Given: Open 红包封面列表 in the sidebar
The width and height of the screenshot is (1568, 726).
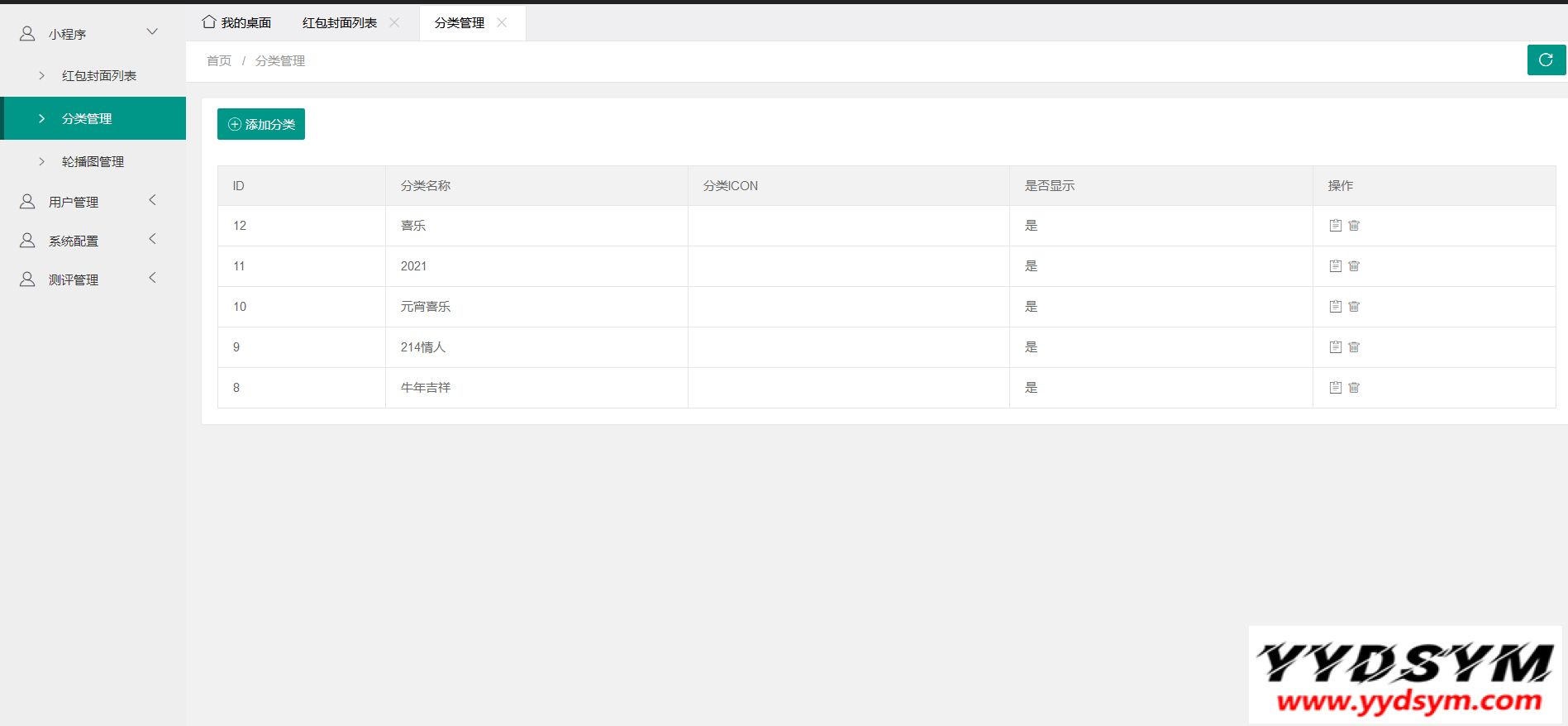Looking at the screenshot, I should click(x=98, y=76).
